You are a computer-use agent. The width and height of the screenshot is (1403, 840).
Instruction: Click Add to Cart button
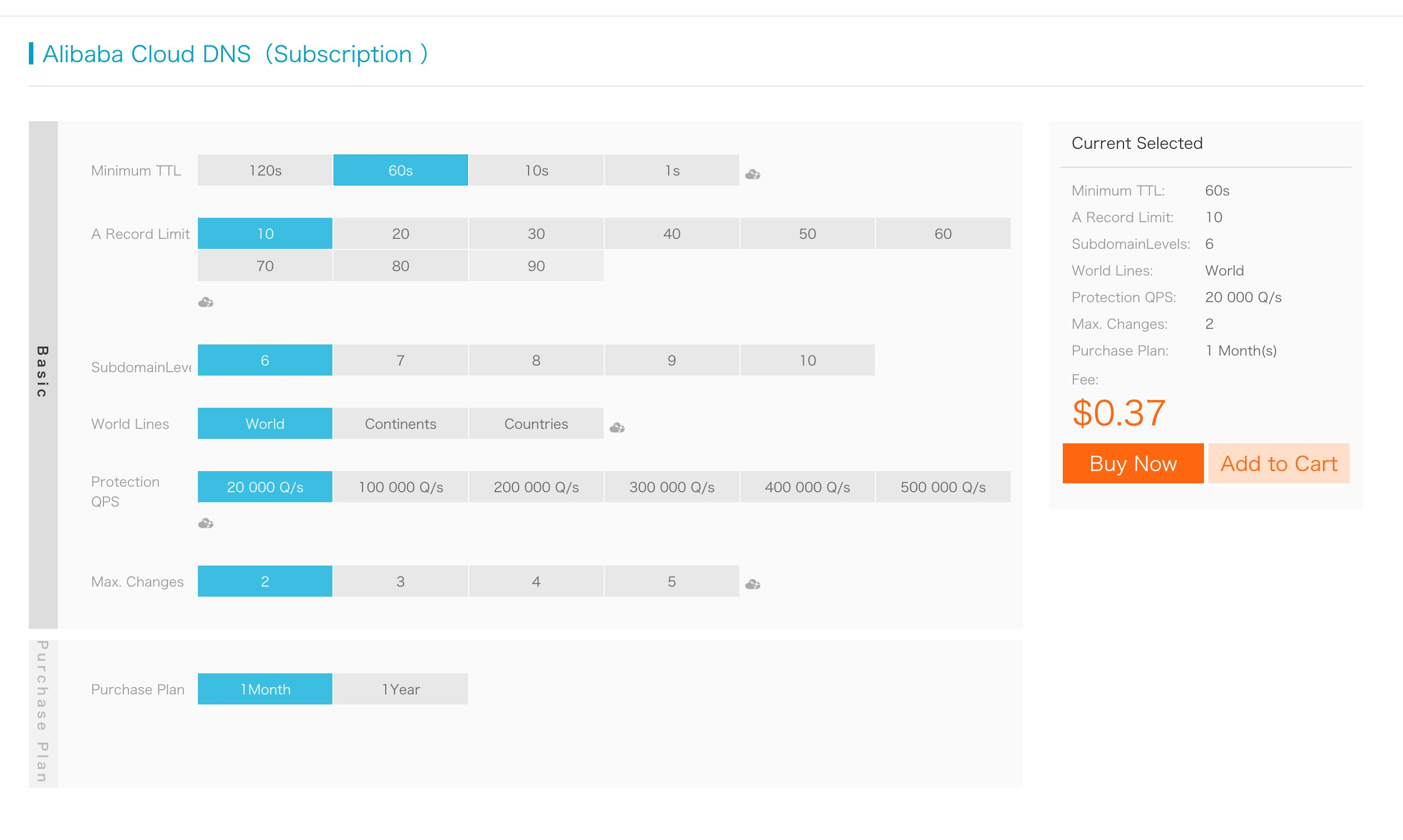(1278, 463)
